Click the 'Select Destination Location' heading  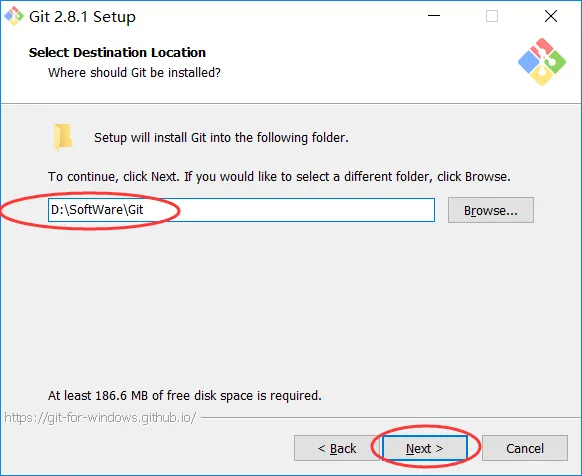tap(117, 52)
